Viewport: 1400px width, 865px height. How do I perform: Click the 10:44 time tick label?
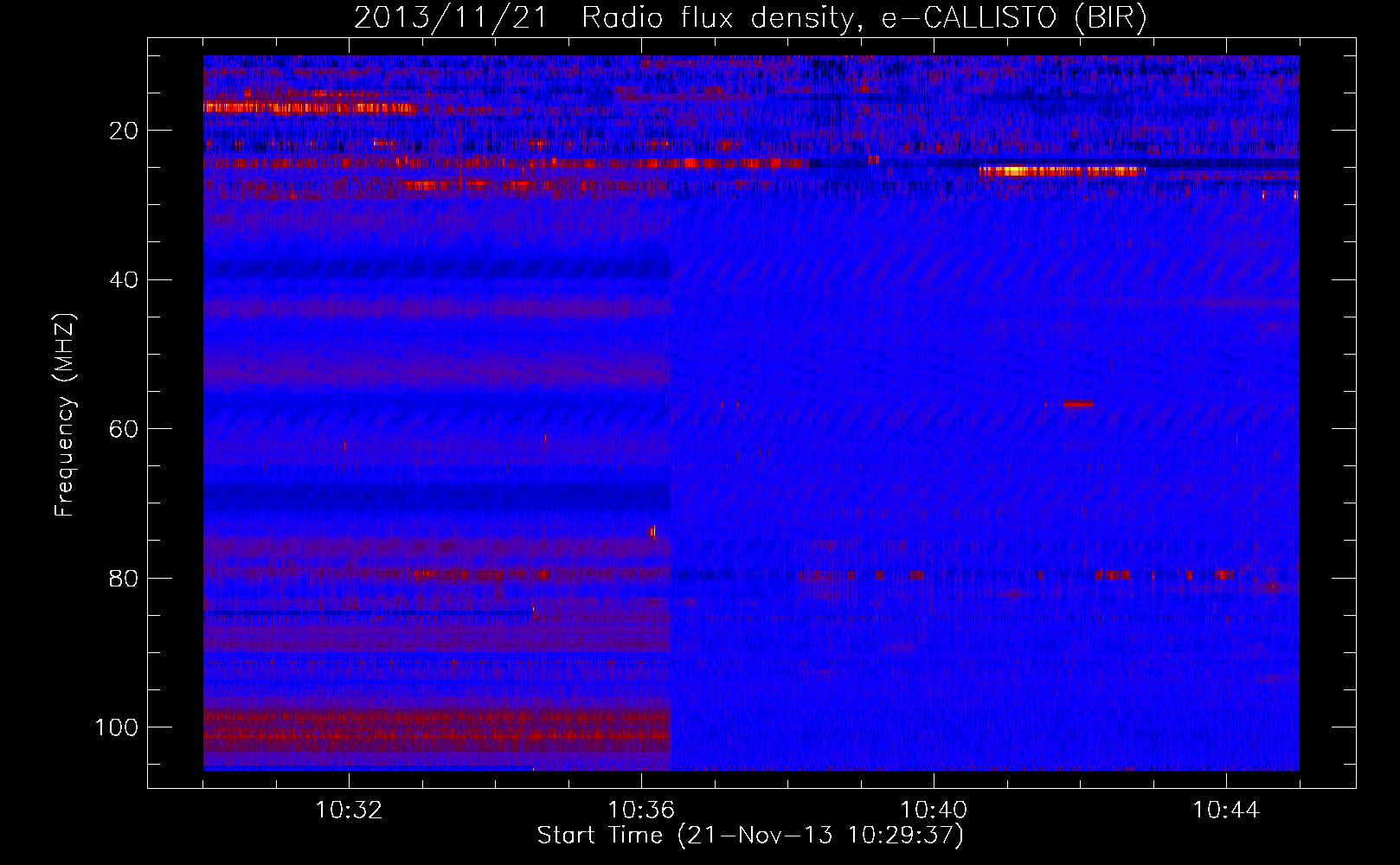click(x=1226, y=811)
